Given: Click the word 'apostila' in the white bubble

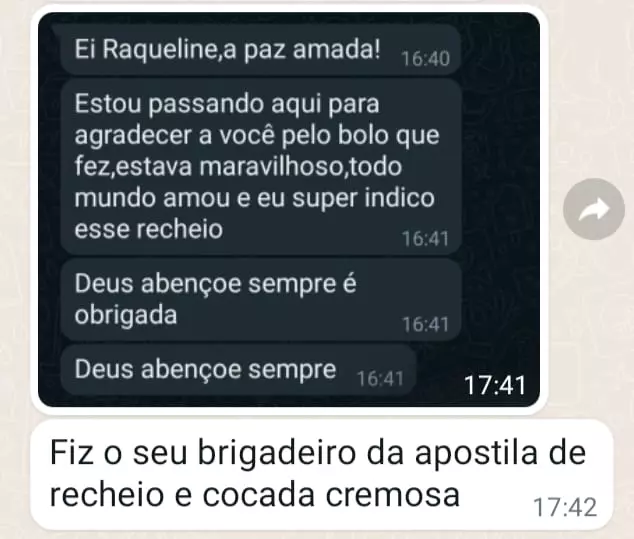Looking at the screenshot, I should click(x=476, y=453).
